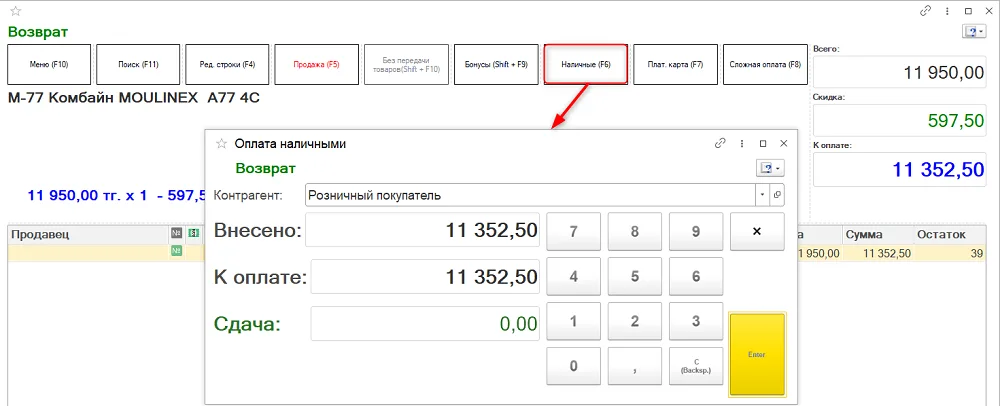Click the favorite star in the Возврат window

(x=16, y=11)
